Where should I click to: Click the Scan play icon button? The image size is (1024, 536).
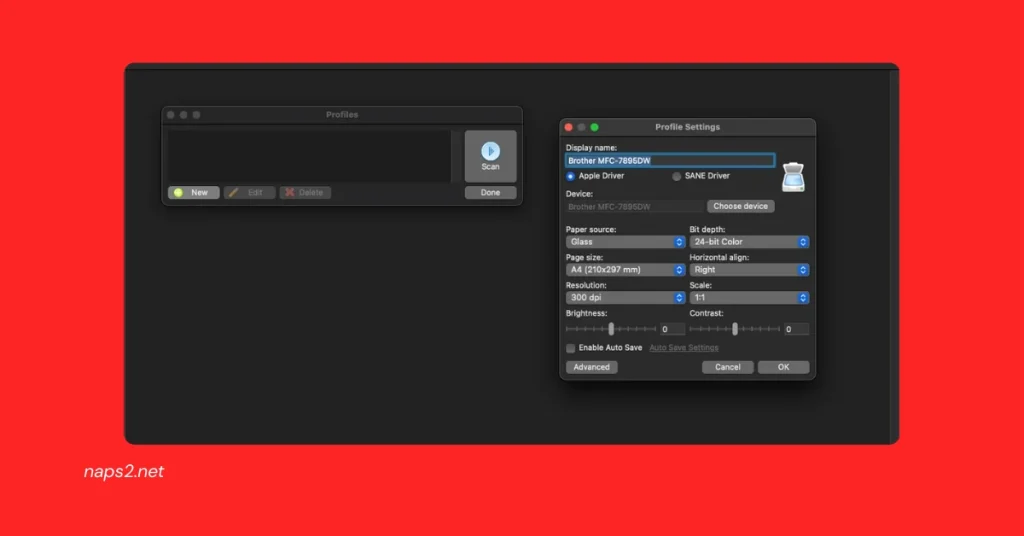click(x=490, y=155)
